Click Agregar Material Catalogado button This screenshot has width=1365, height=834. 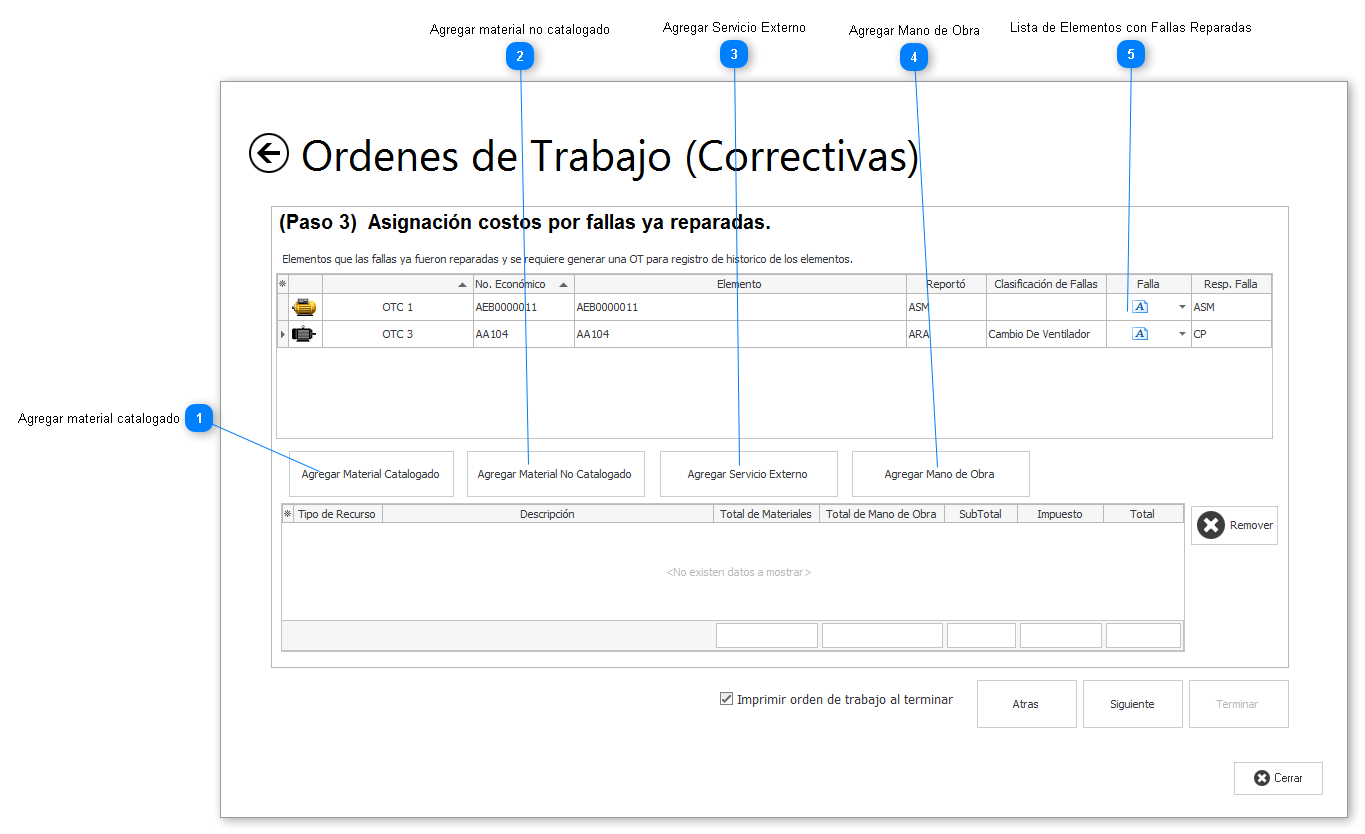(370, 474)
